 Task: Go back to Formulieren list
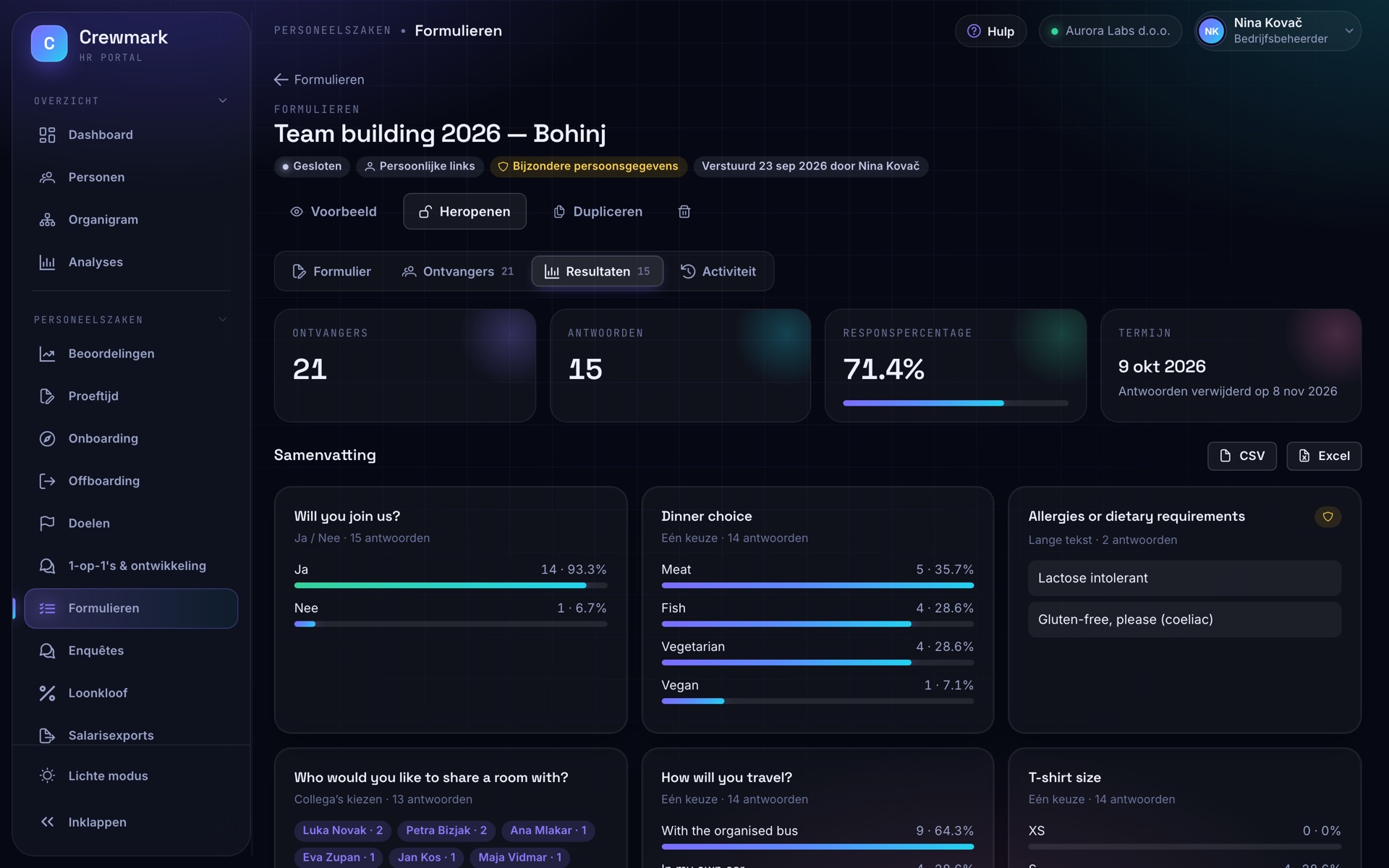point(319,80)
